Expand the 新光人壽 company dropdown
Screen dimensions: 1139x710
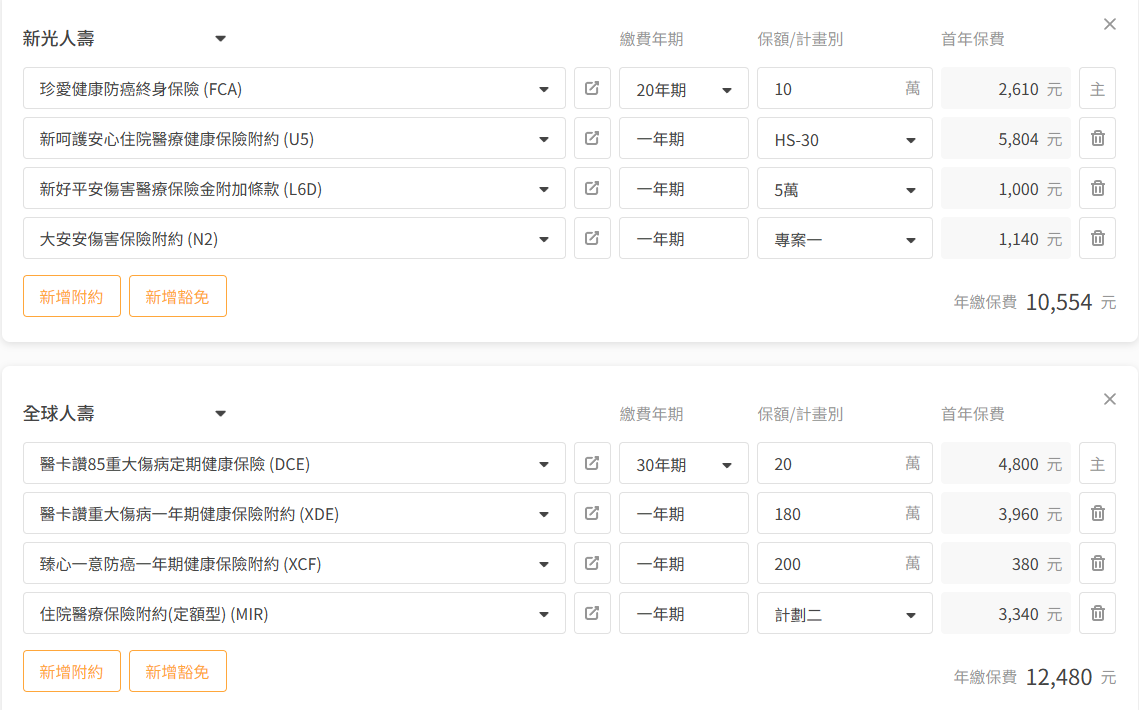pos(221,39)
